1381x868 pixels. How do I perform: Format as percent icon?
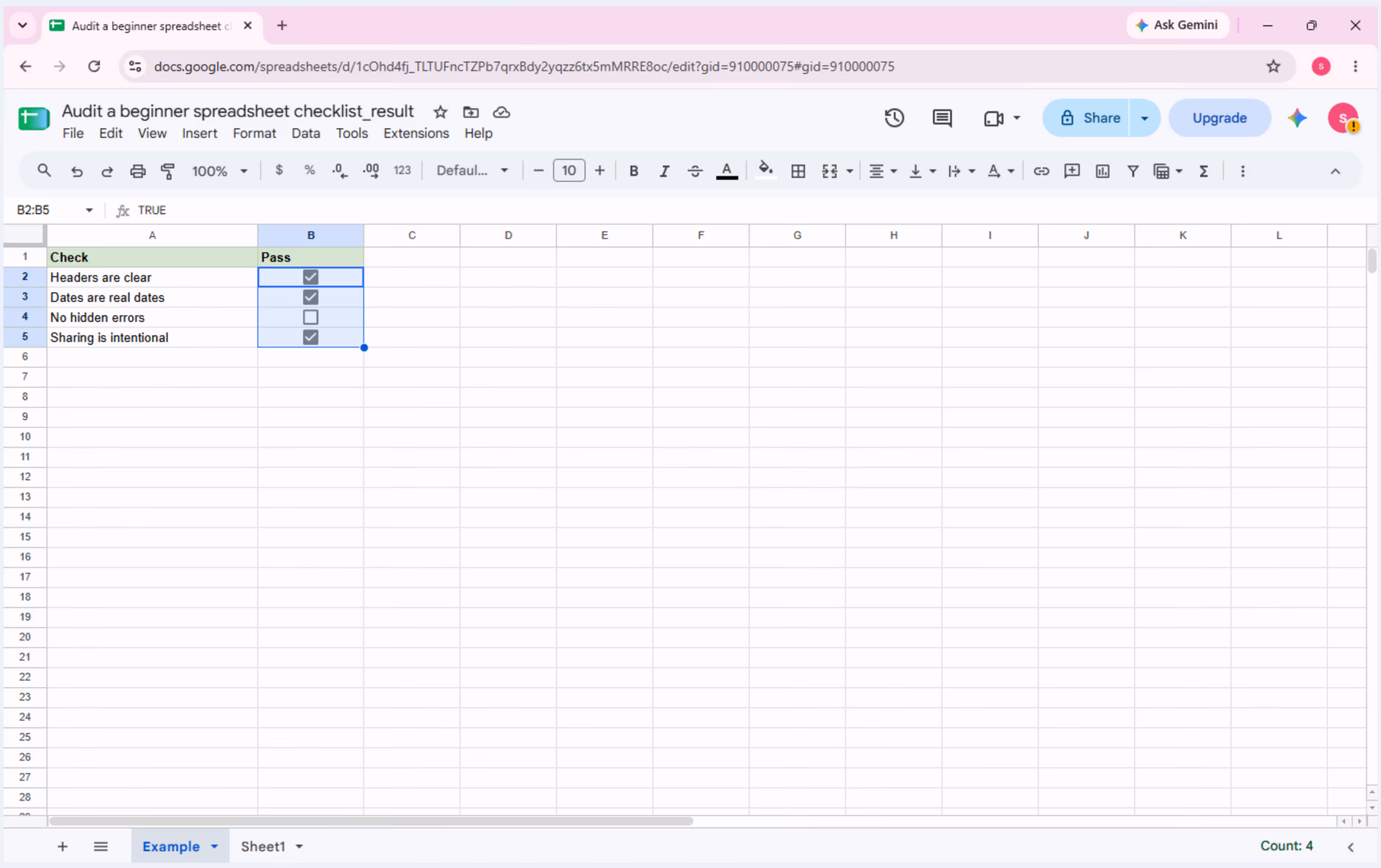310,170
